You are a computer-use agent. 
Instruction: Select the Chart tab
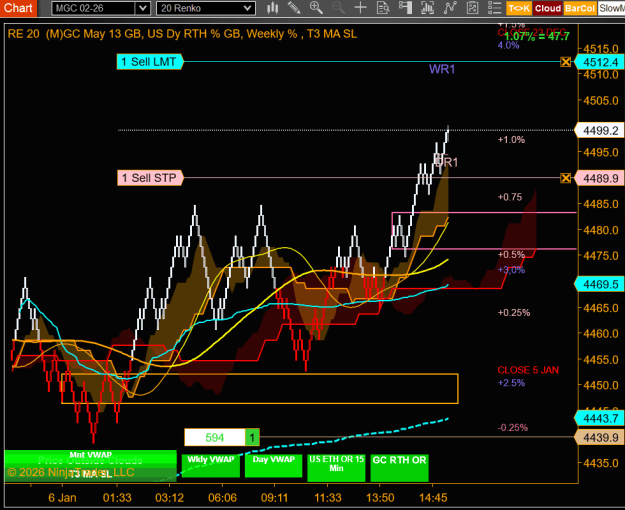click(18, 8)
